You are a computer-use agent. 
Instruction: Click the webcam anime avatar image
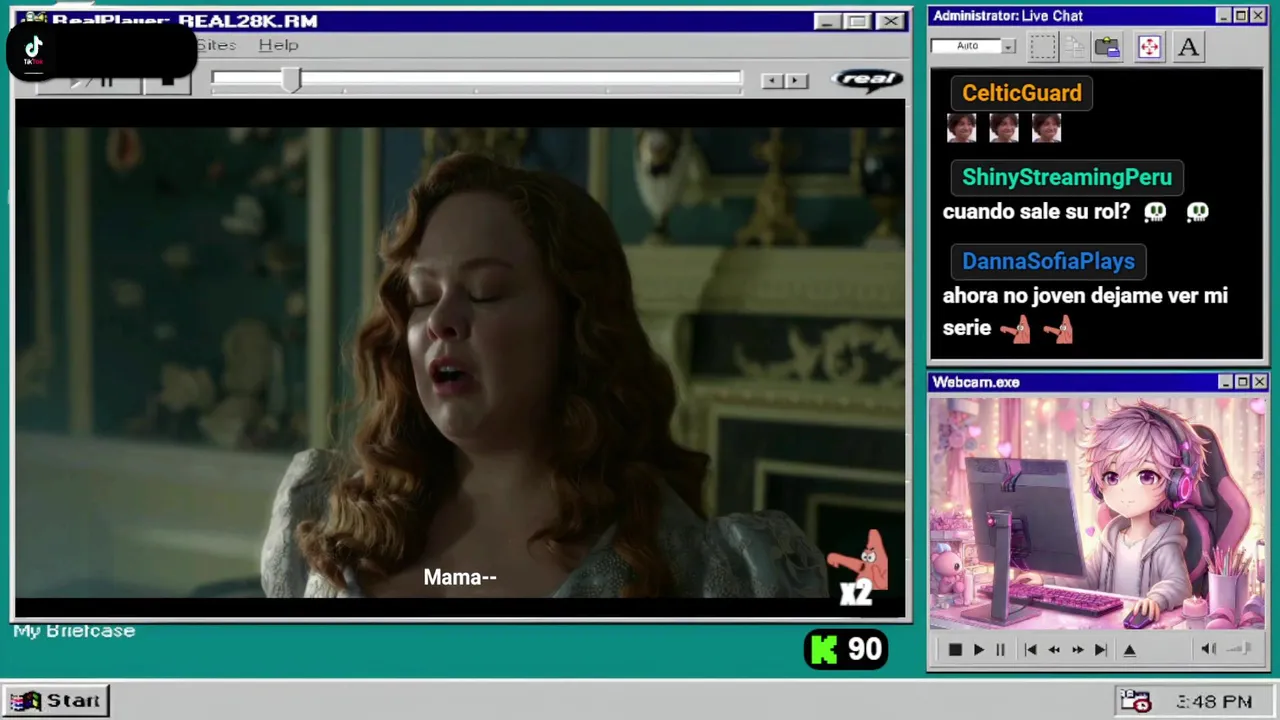[x=1097, y=514]
